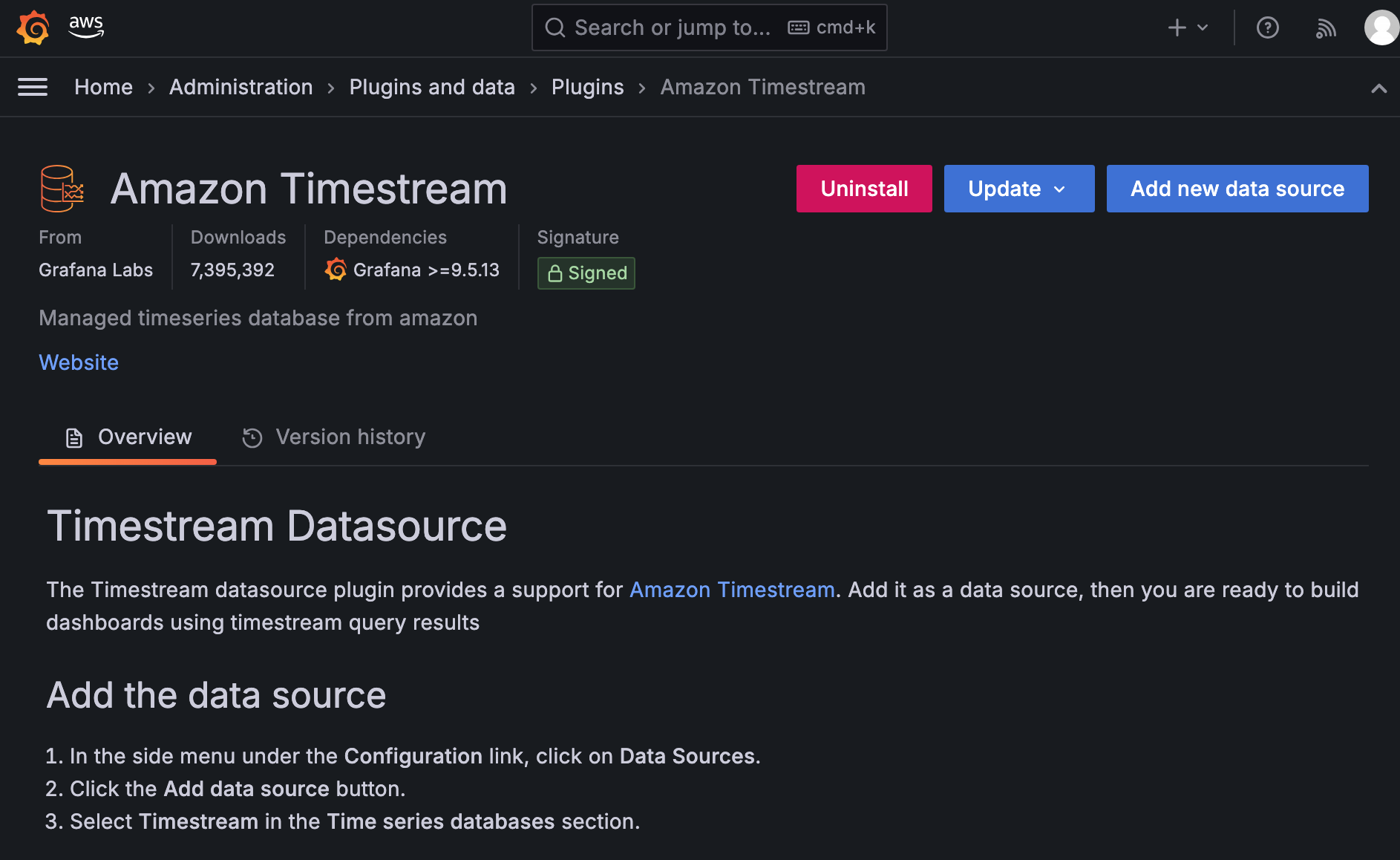Click the Amazon Timestream plugin logo
Viewport: 1400px width, 860px height.
[62, 189]
